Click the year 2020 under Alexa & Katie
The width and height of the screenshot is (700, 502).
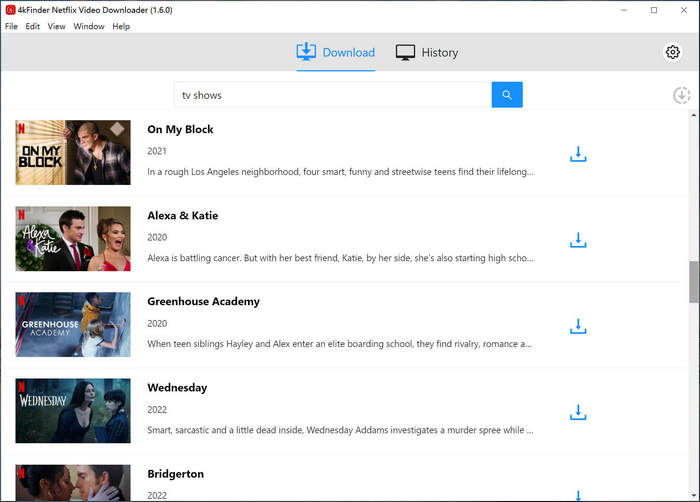click(157, 237)
